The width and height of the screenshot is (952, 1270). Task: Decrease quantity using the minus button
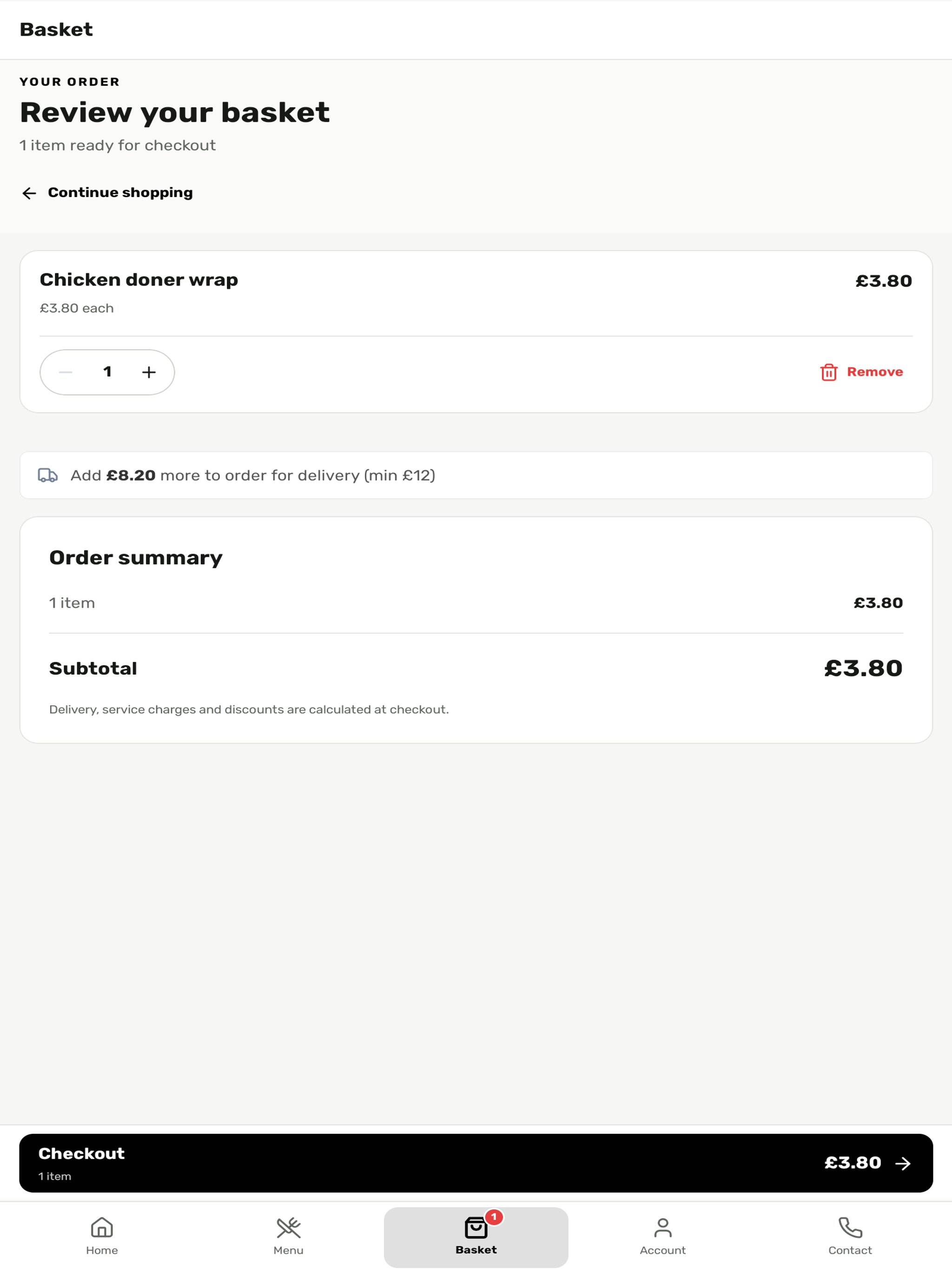pyautogui.click(x=66, y=372)
